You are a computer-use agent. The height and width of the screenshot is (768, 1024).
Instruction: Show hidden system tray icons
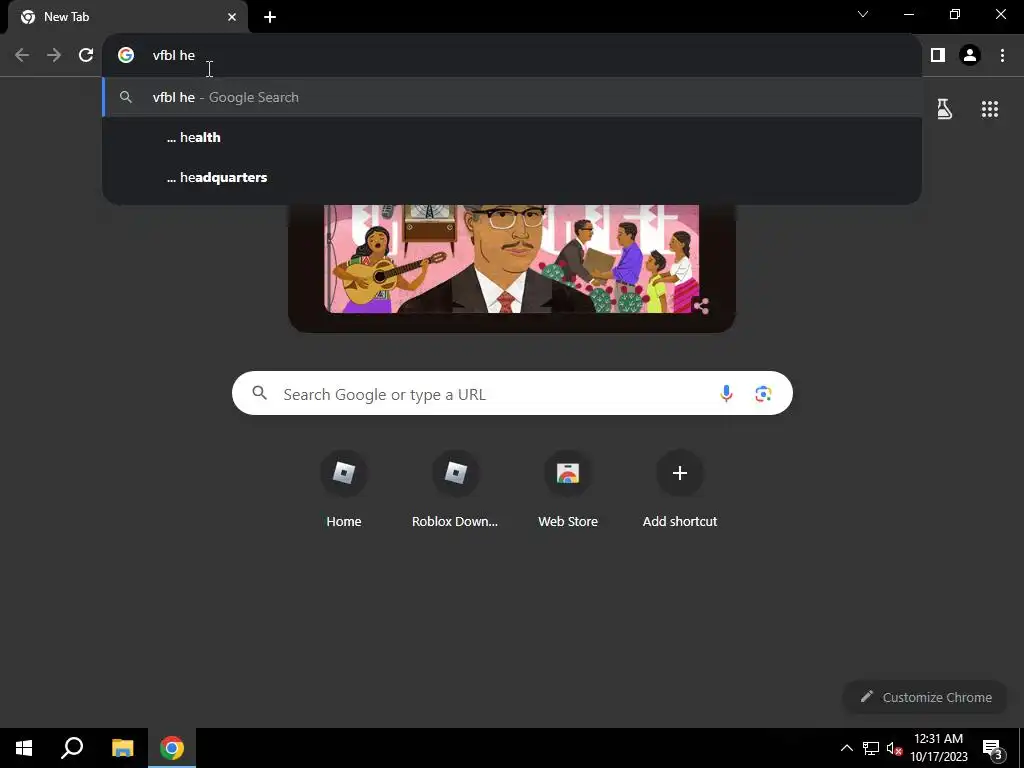(846, 748)
